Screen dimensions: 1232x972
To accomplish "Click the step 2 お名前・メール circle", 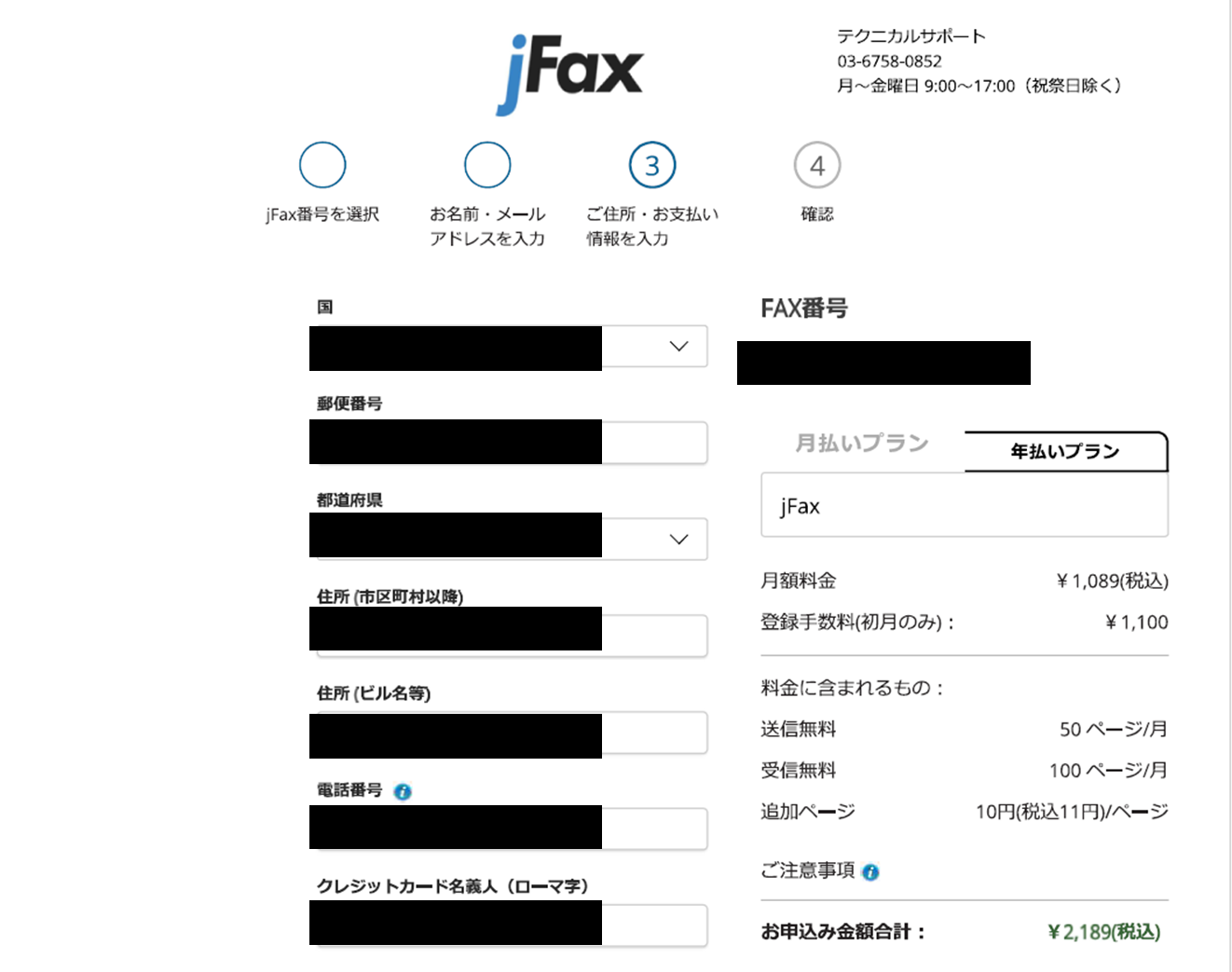I will [487, 165].
